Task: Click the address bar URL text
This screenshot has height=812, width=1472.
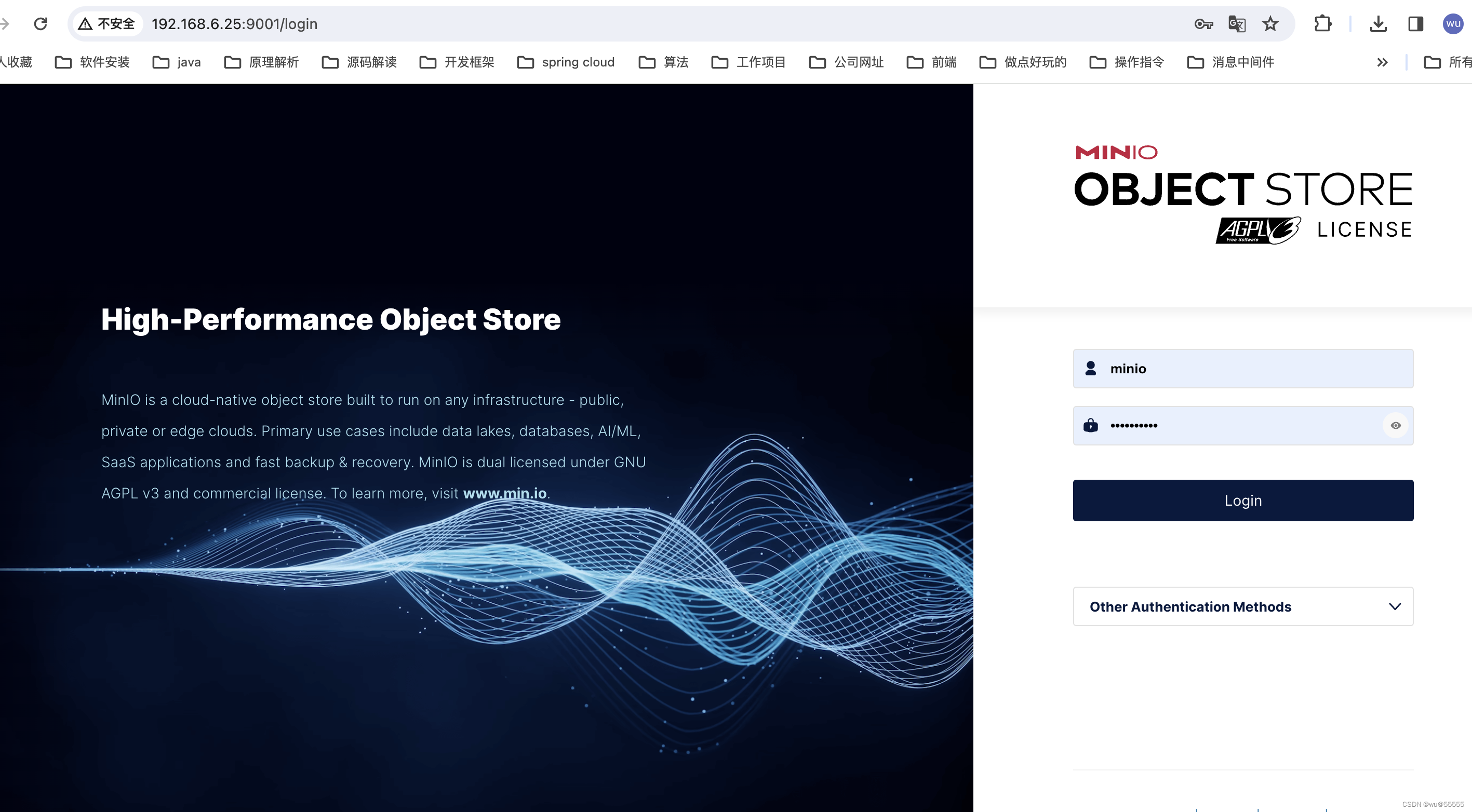Action: click(x=234, y=24)
